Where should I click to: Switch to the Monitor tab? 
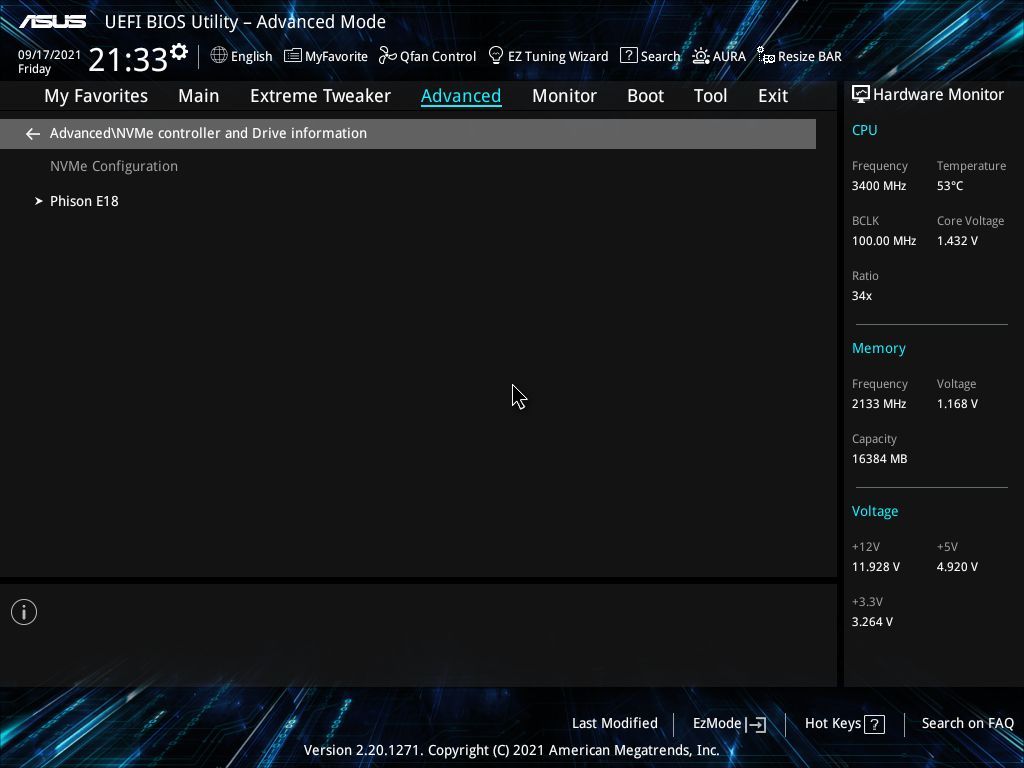point(564,96)
